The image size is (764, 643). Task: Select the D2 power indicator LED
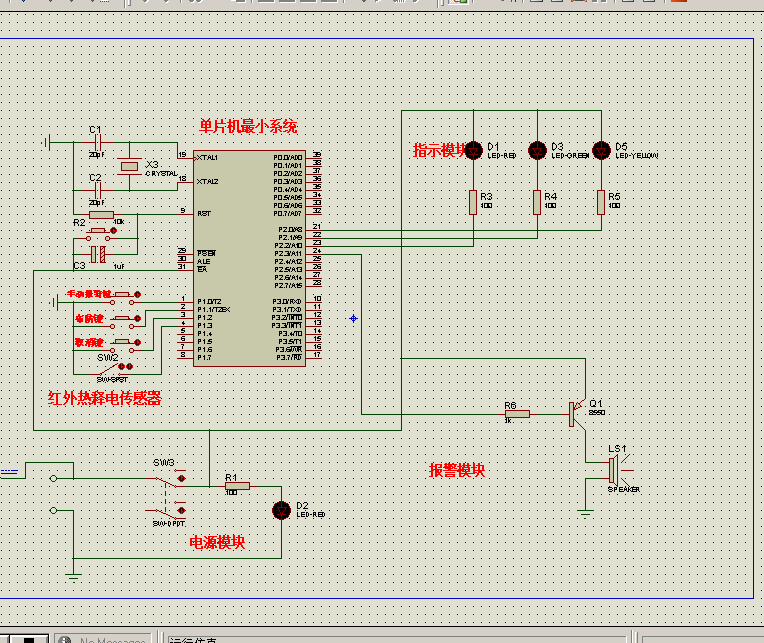[x=282, y=511]
